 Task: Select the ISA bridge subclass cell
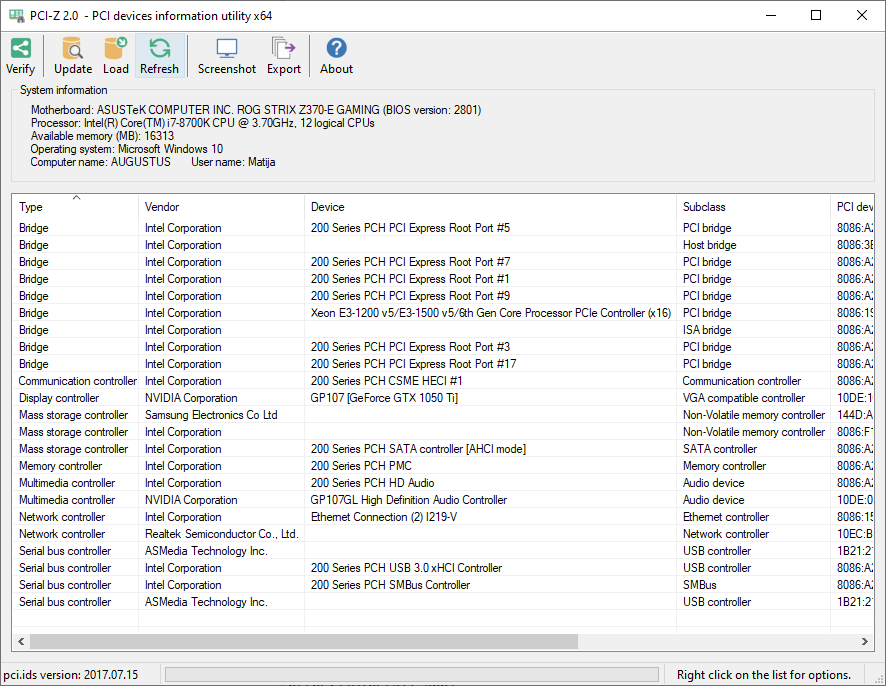[707, 330]
